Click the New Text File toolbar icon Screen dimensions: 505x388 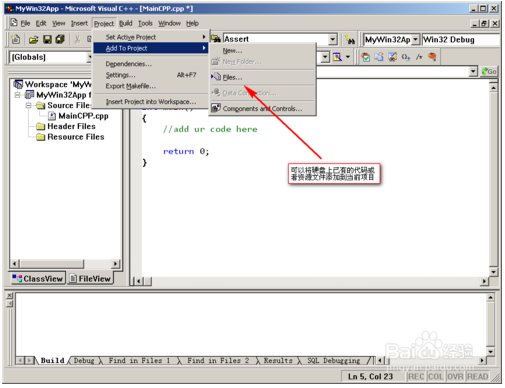16,39
